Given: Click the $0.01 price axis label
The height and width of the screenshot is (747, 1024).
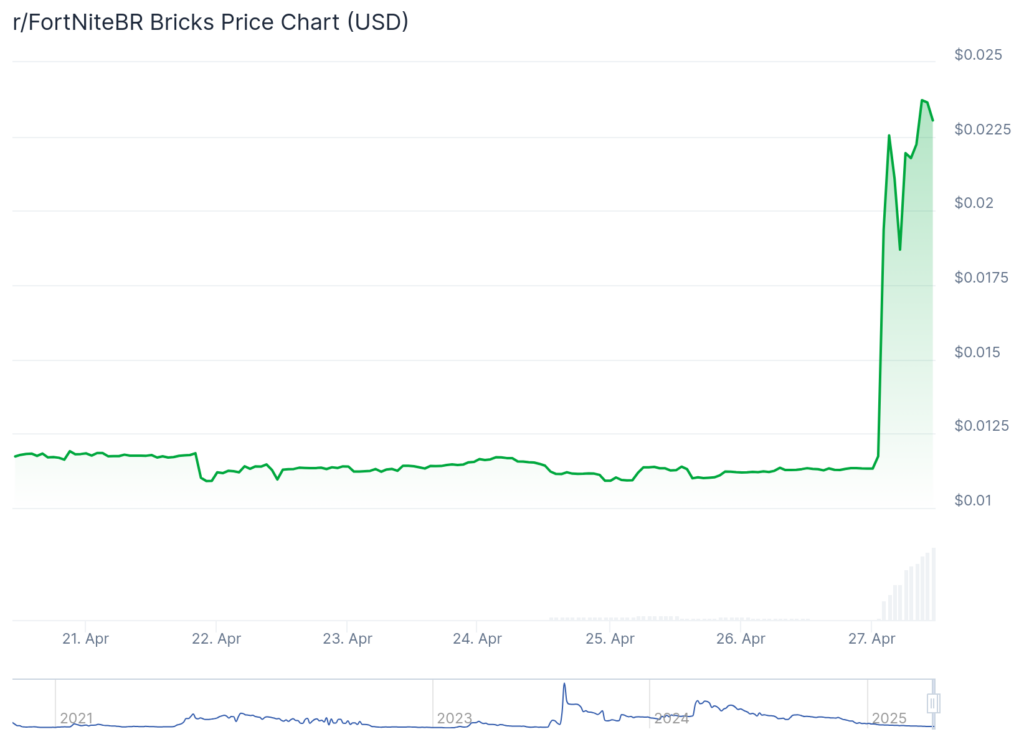Looking at the screenshot, I should (x=973, y=500).
